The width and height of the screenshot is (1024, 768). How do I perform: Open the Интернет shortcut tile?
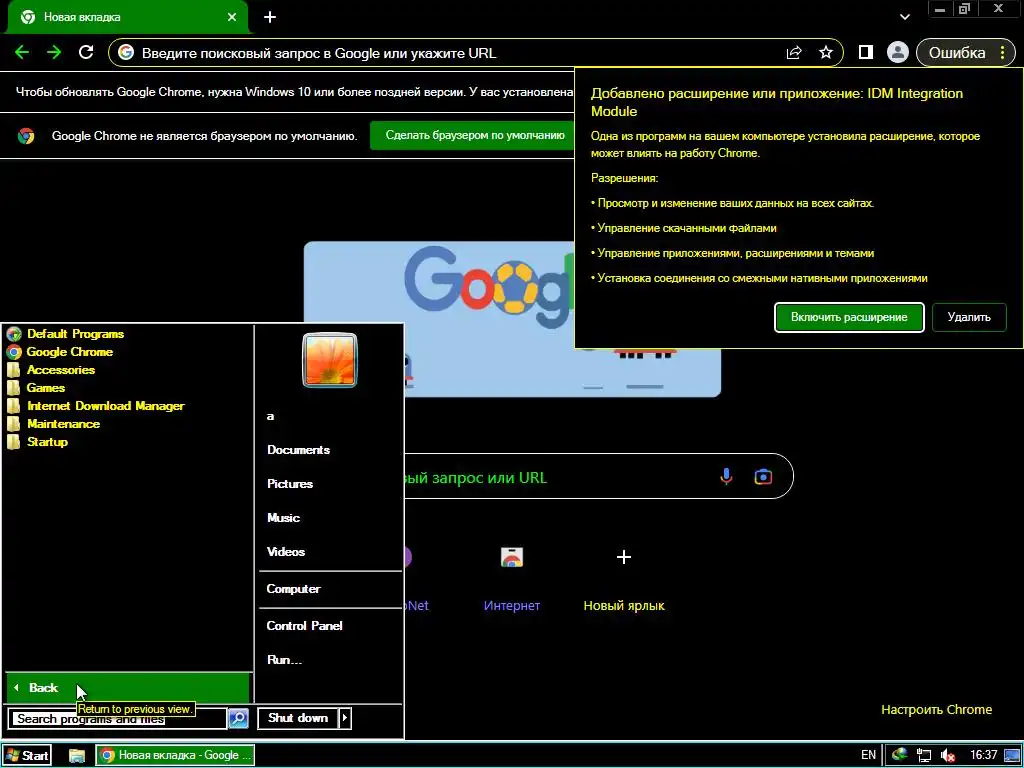[511, 578]
